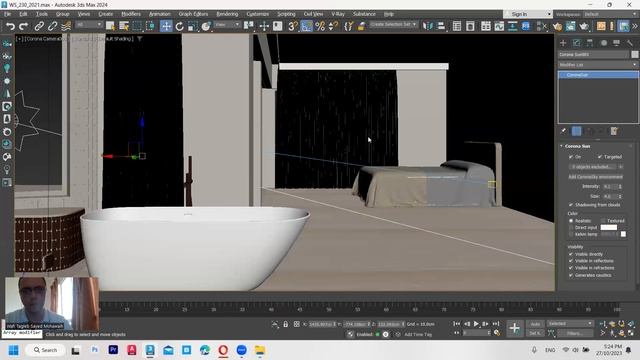This screenshot has width=640, height=360.
Task: Click the objects excluded button
Action: tap(593, 167)
